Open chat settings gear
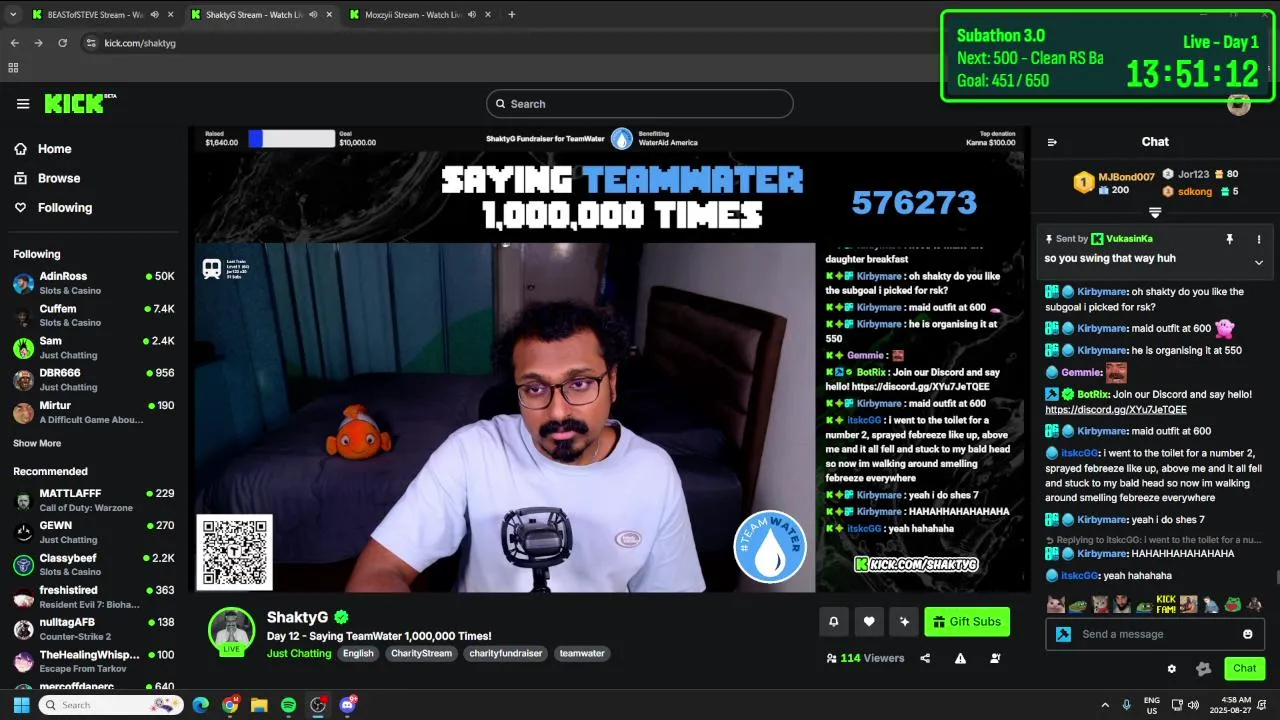The height and width of the screenshot is (720, 1280). (x=1172, y=668)
